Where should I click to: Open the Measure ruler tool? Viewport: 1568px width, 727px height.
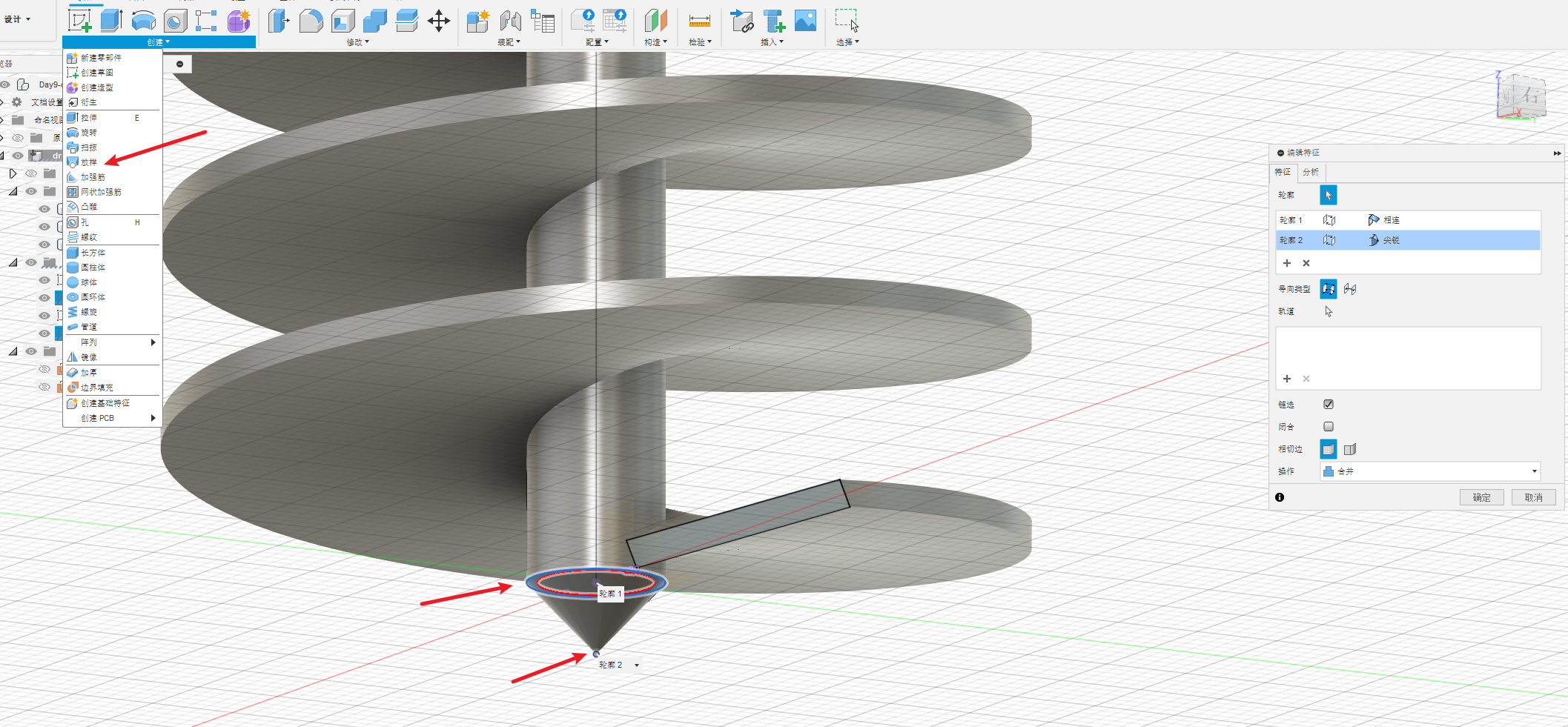[x=699, y=21]
